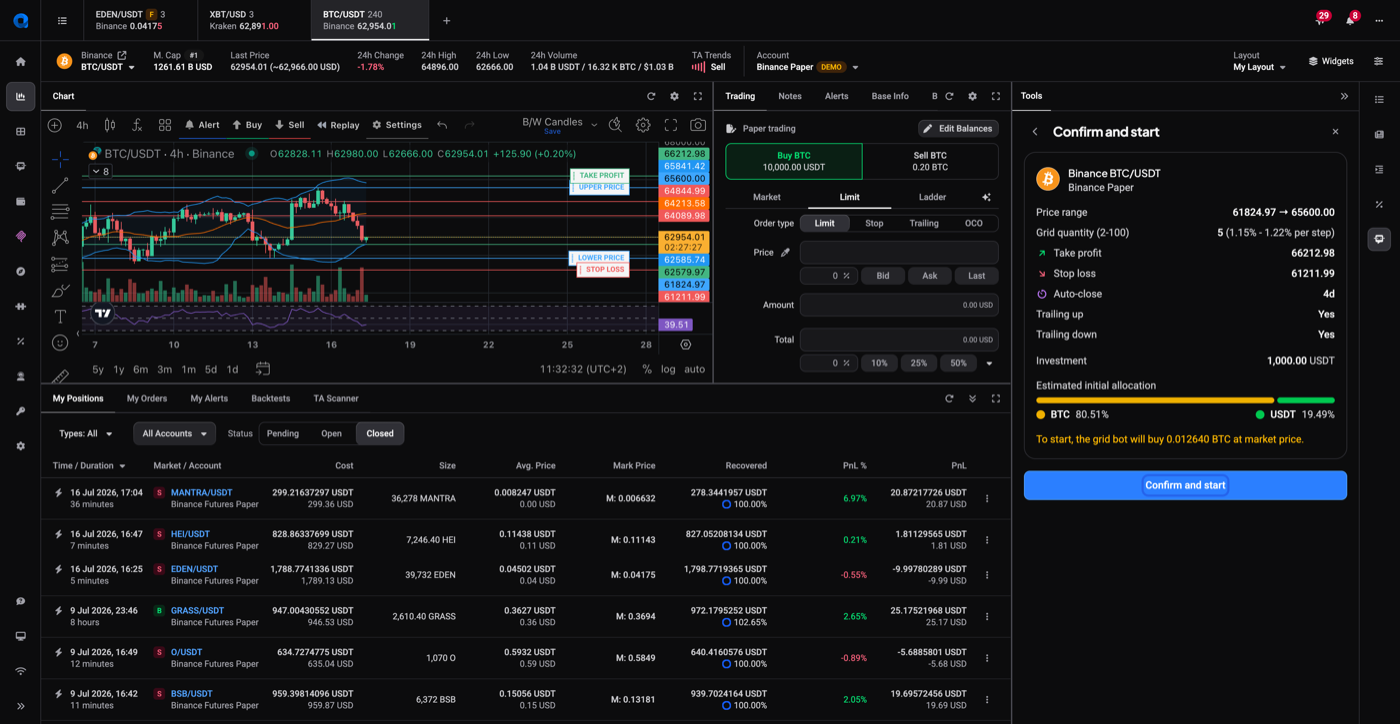Choose Trailing order type
Image resolution: width=1400 pixels, height=724 pixels.
coord(924,223)
